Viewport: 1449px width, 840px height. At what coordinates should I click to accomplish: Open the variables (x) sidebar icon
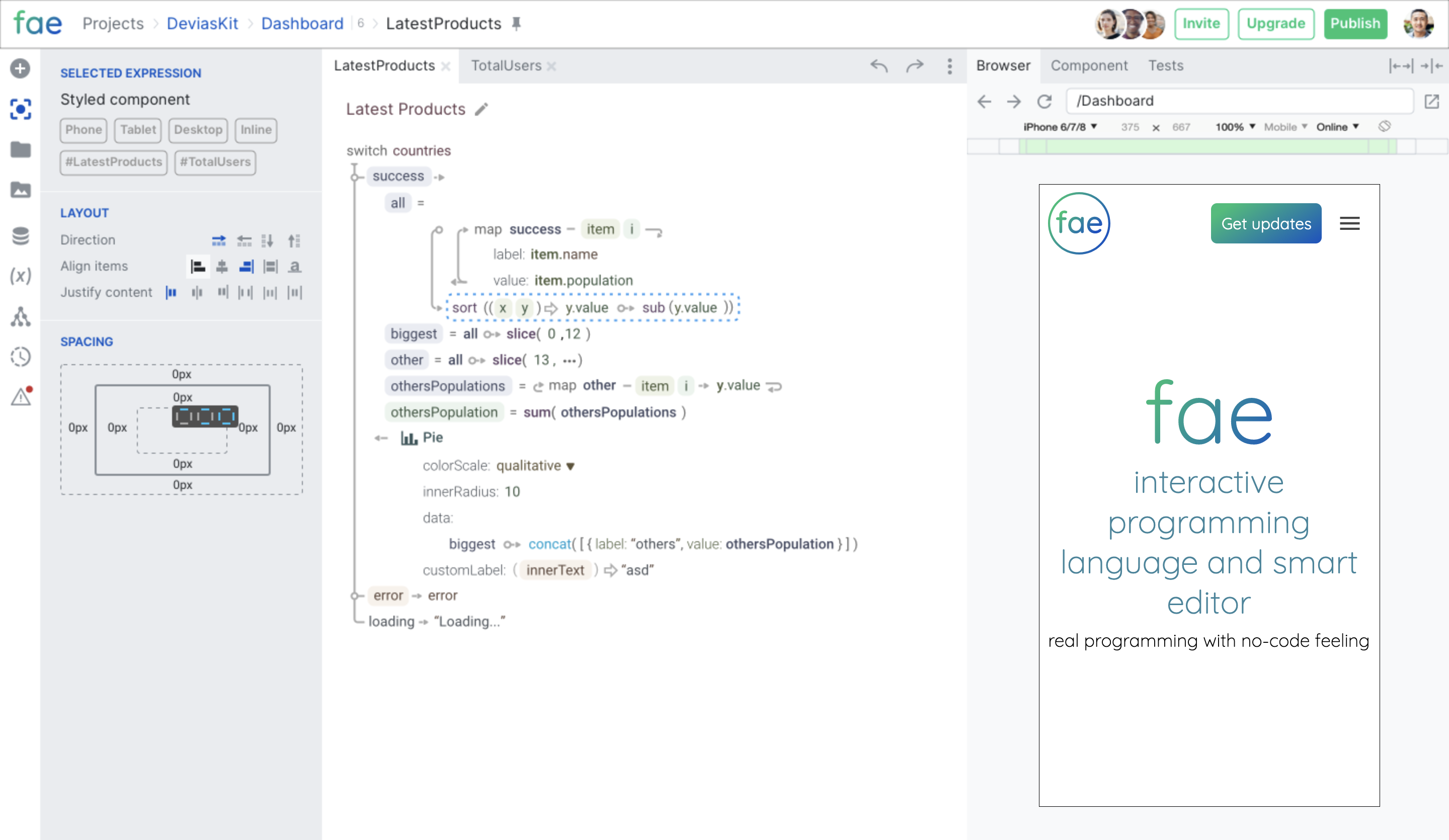[x=20, y=276]
